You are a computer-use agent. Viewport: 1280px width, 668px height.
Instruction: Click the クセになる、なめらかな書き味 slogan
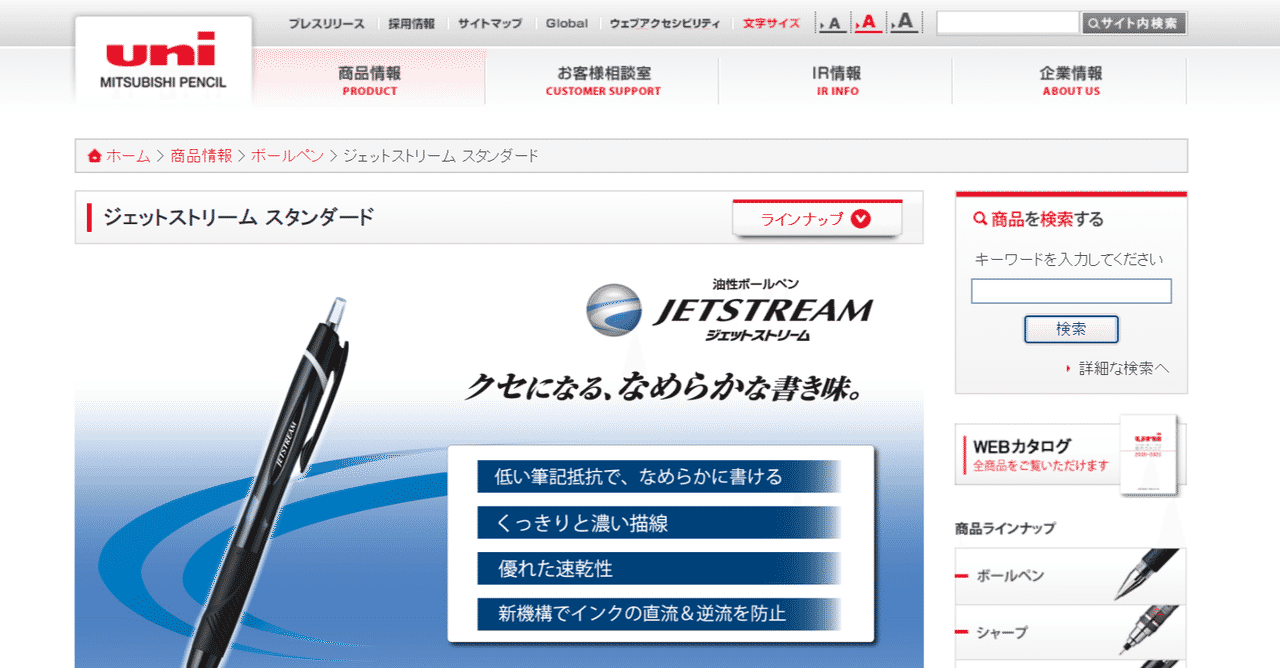click(664, 387)
